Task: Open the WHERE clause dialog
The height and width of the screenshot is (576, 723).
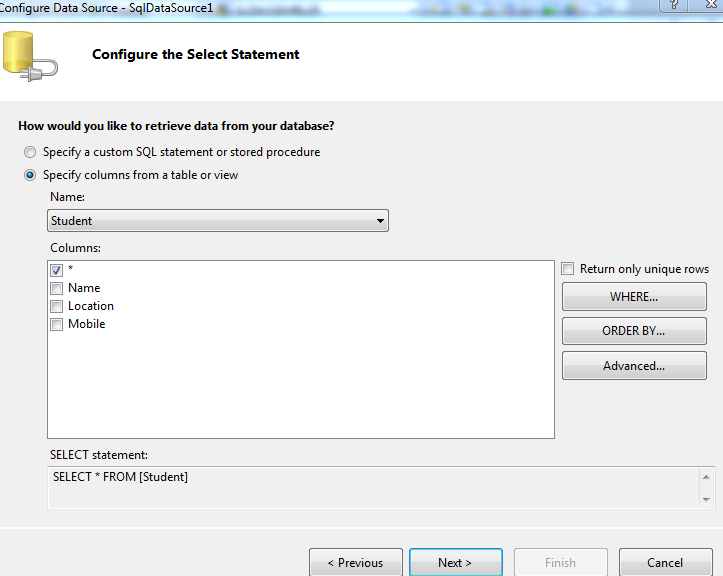Action: (634, 297)
